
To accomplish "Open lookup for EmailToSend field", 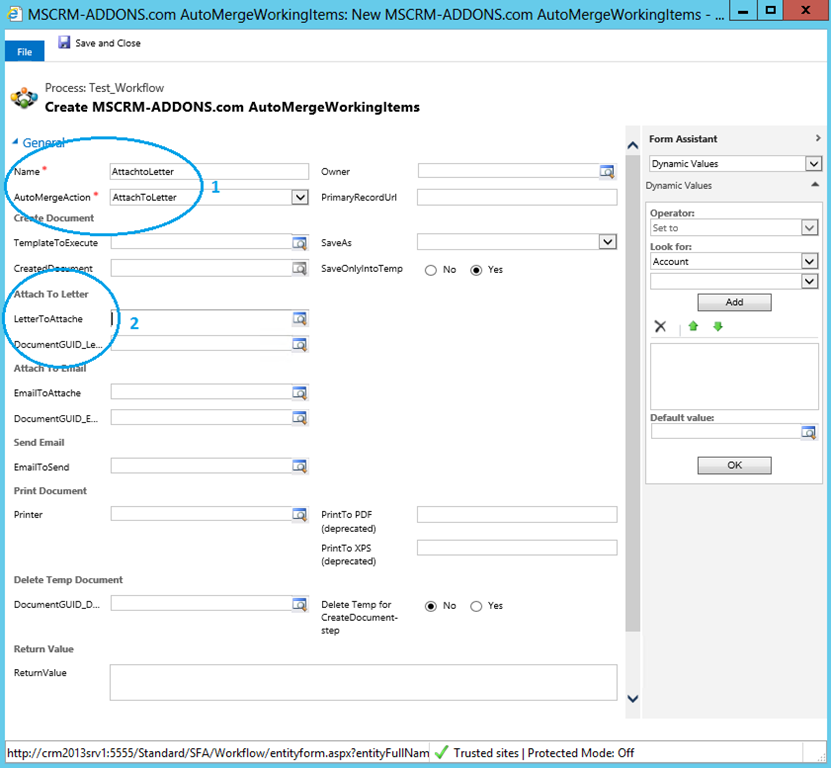I will coord(299,466).
